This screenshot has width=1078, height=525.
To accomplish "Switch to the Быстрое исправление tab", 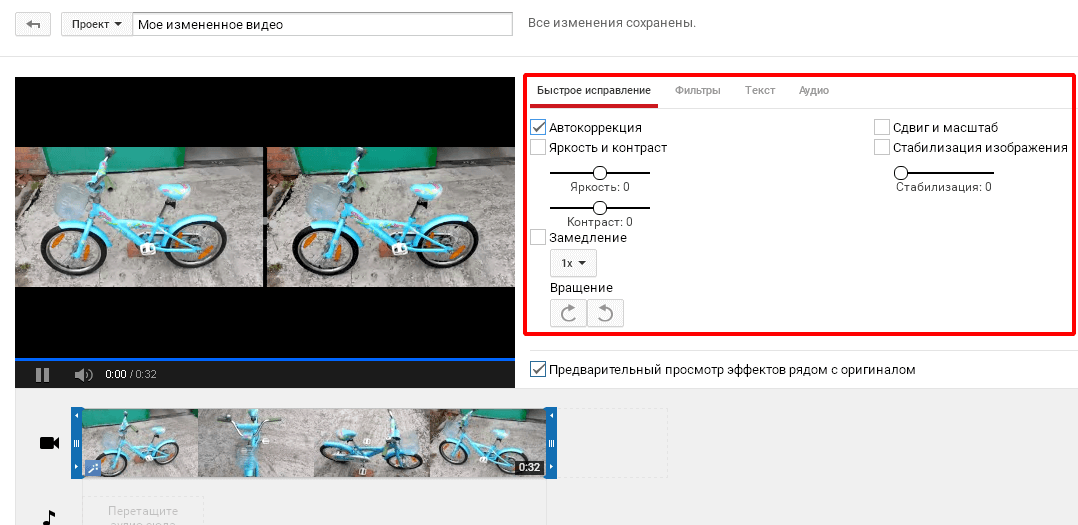I will [x=593, y=91].
